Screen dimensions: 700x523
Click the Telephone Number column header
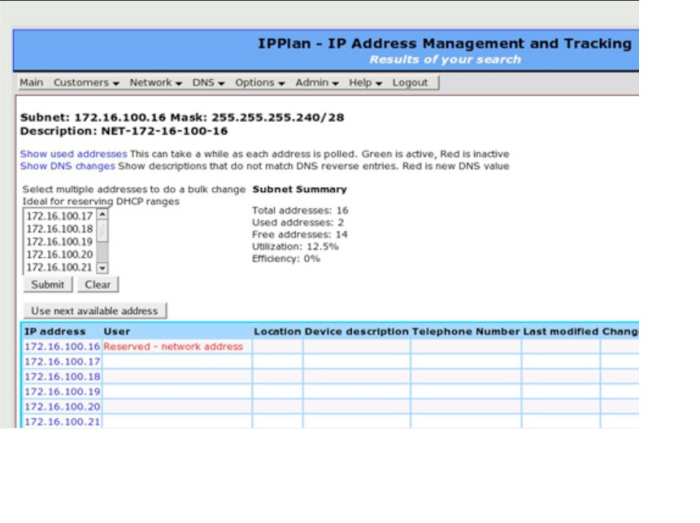tap(466, 332)
